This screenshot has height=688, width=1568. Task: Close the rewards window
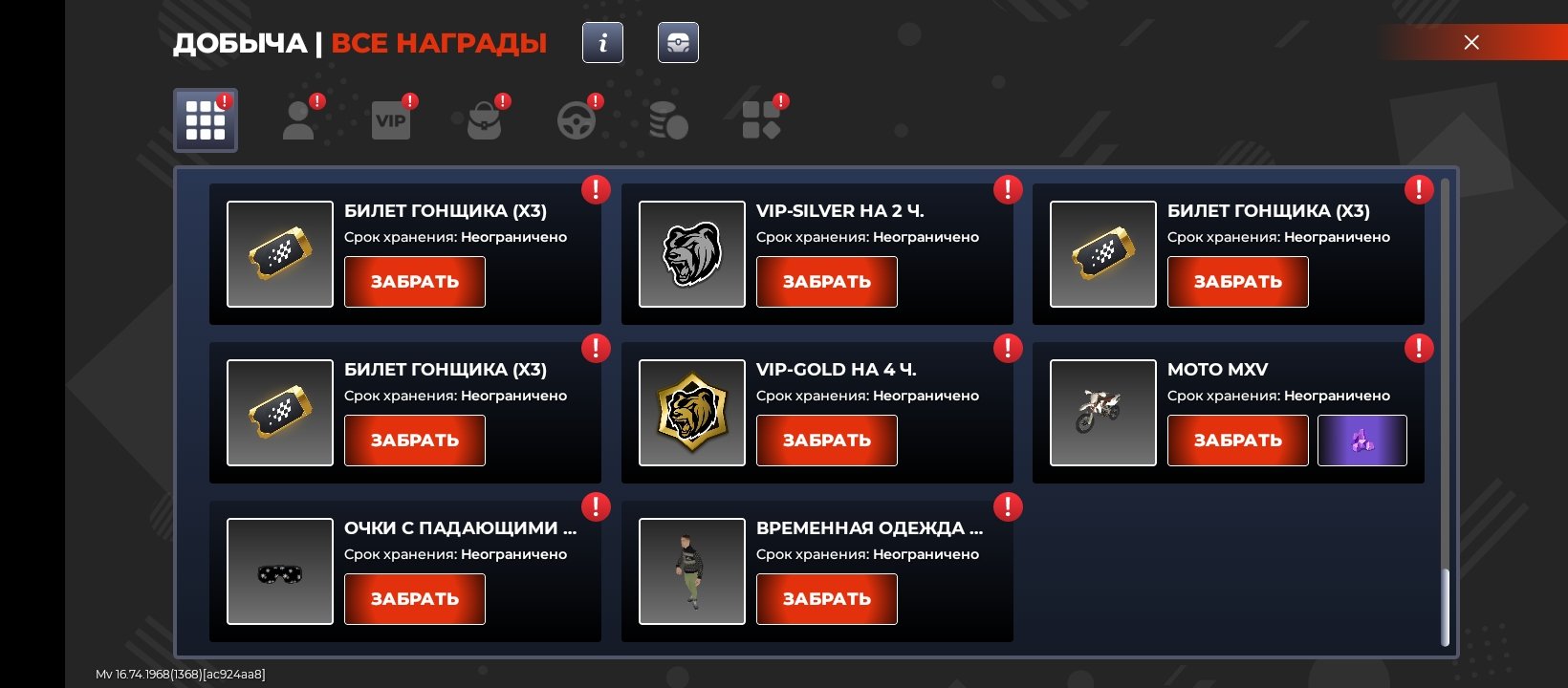click(x=1471, y=42)
